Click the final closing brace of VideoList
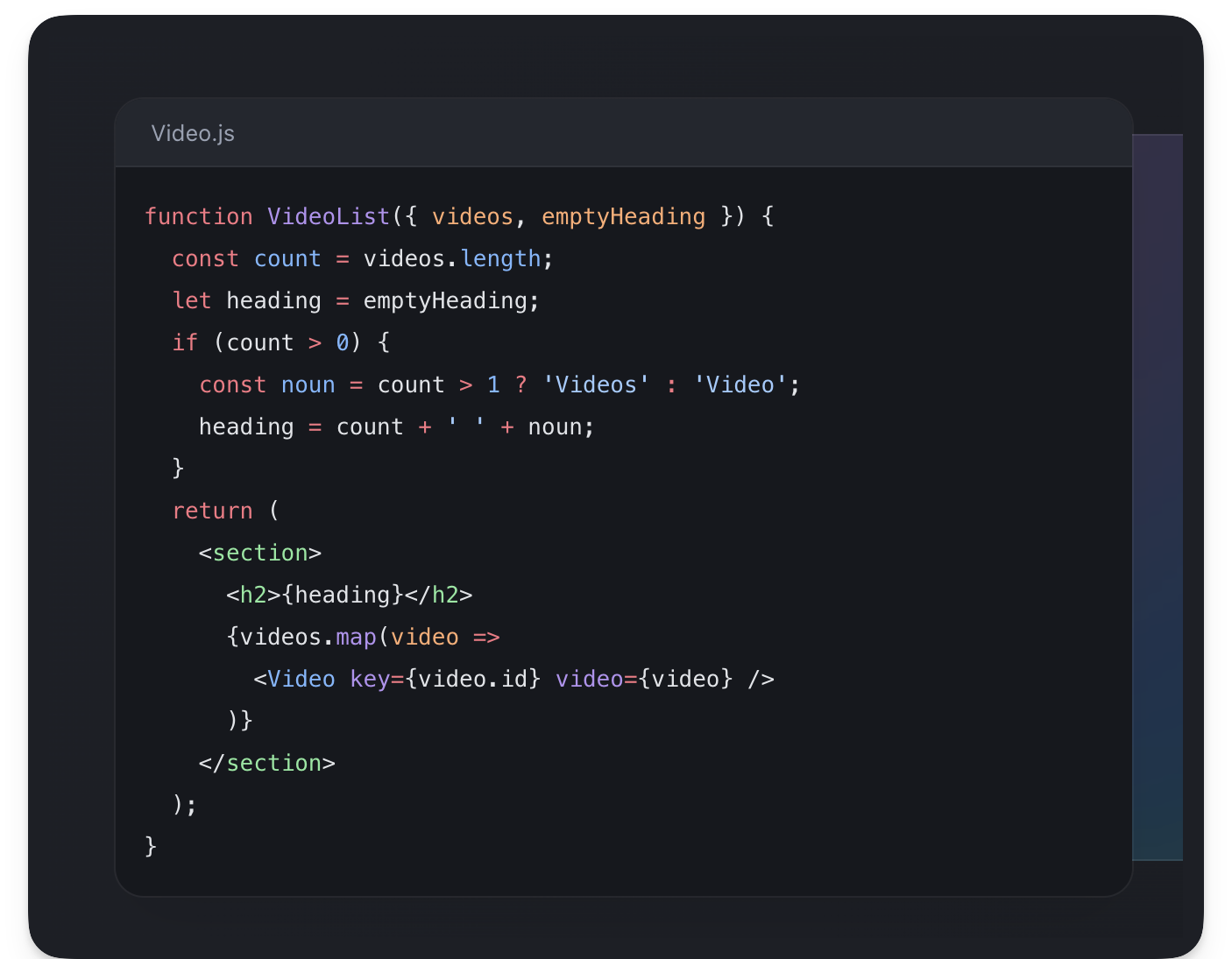Viewport: 1232px width, 959px height. [150, 846]
